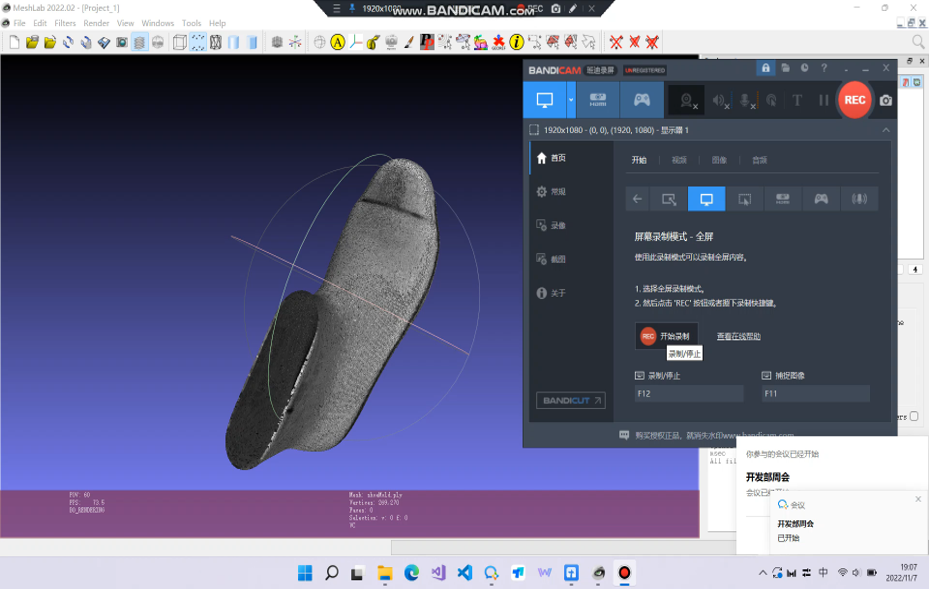Open the 查看在线帮助 online help link
This screenshot has height=589, width=929.
738,336
